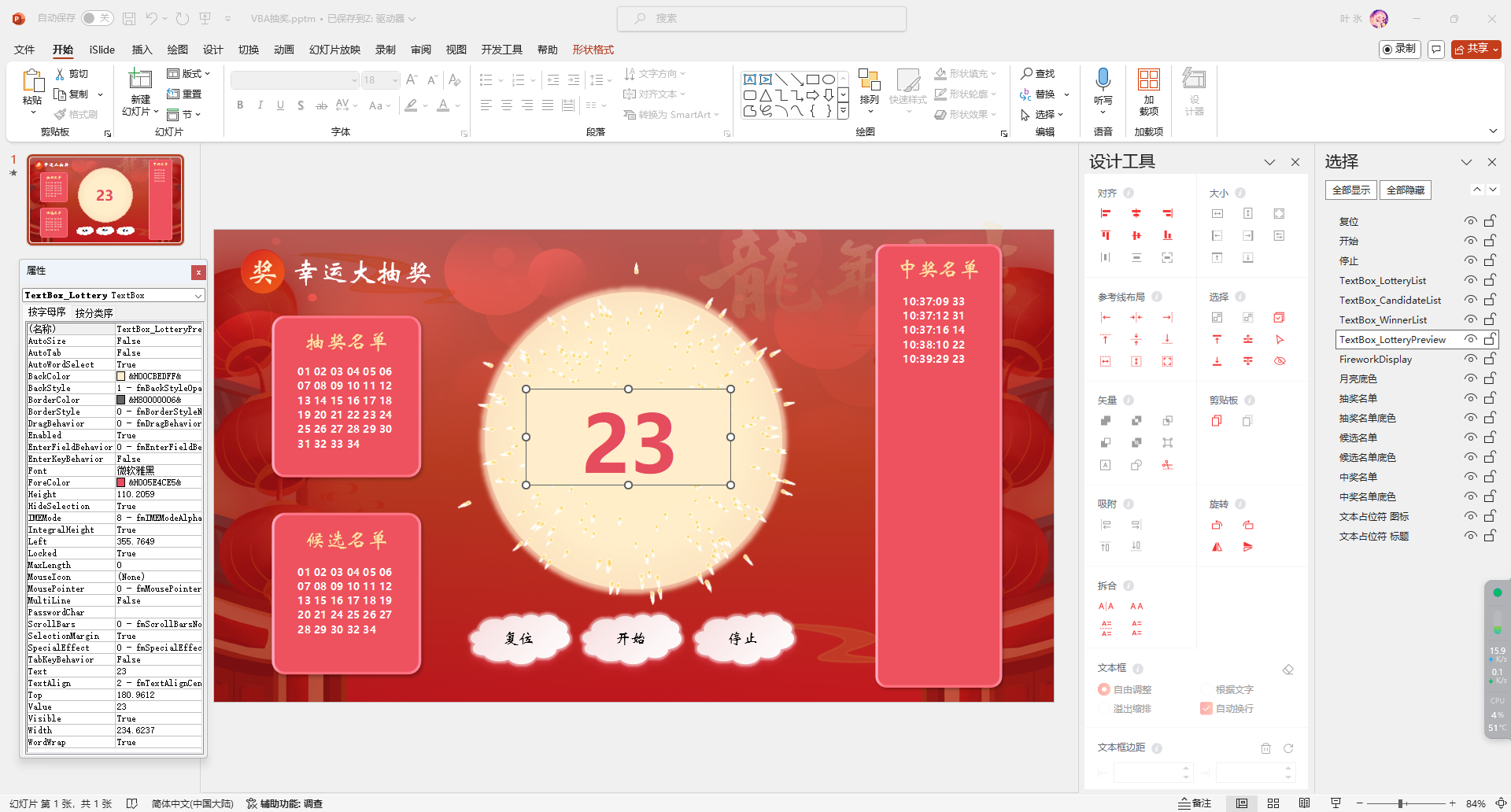Switch to the Insert (插入) tab
1511x812 pixels.
pyautogui.click(x=142, y=50)
